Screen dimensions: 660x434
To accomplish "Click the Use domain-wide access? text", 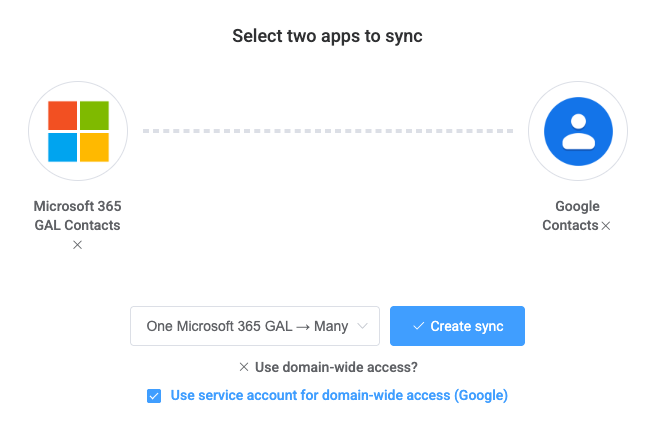I will tap(336, 367).
